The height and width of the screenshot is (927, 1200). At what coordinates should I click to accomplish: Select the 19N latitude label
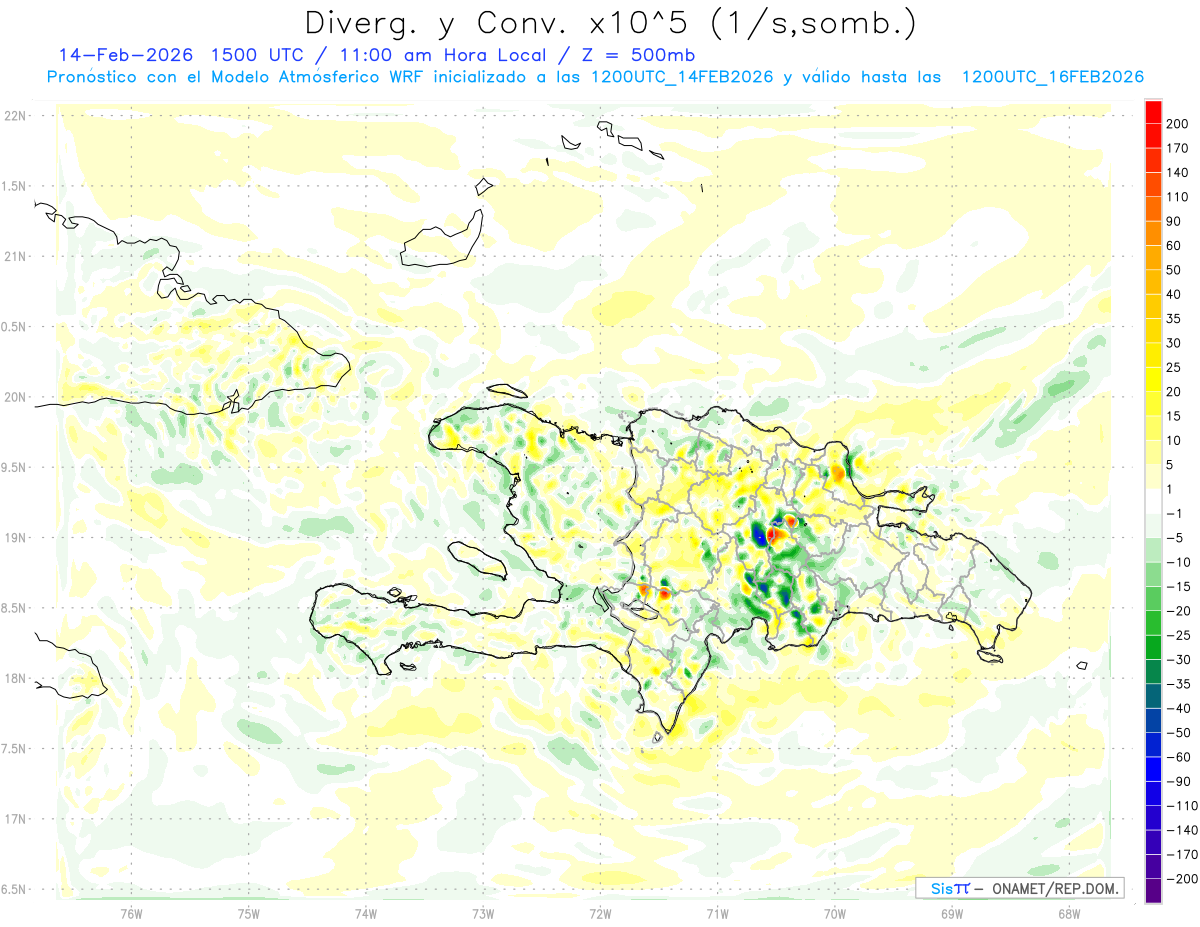pyautogui.click(x=14, y=537)
